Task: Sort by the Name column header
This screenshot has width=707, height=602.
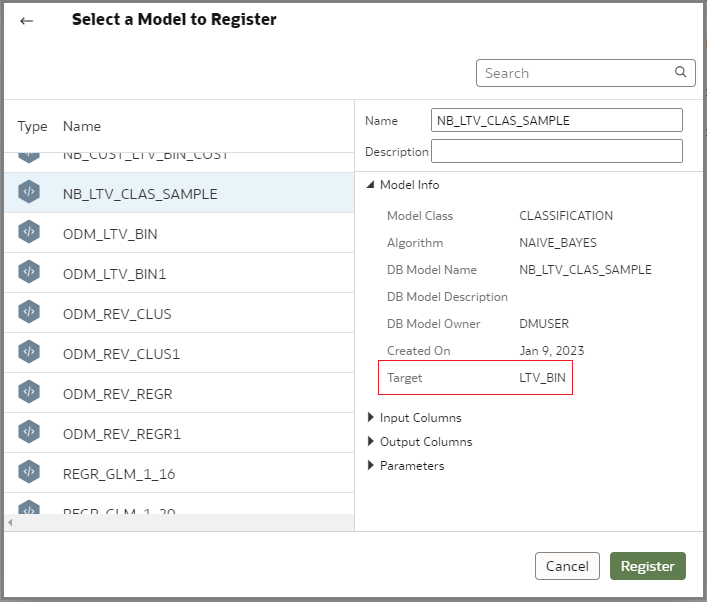Action: 82,127
